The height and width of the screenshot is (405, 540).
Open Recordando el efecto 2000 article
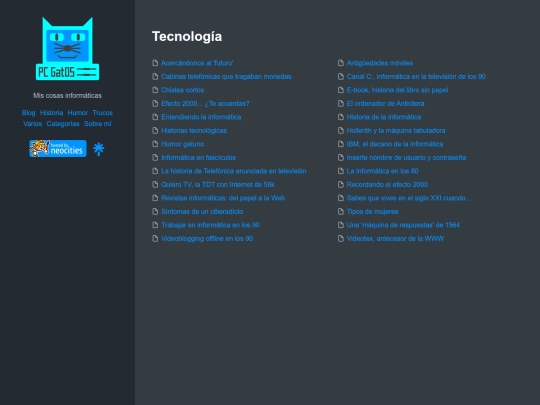point(387,185)
